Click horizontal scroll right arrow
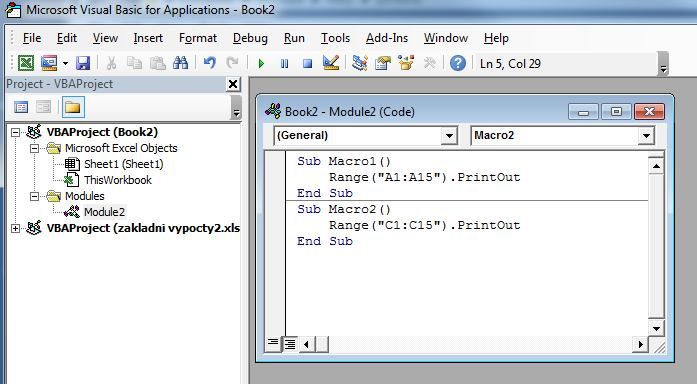 coord(640,344)
